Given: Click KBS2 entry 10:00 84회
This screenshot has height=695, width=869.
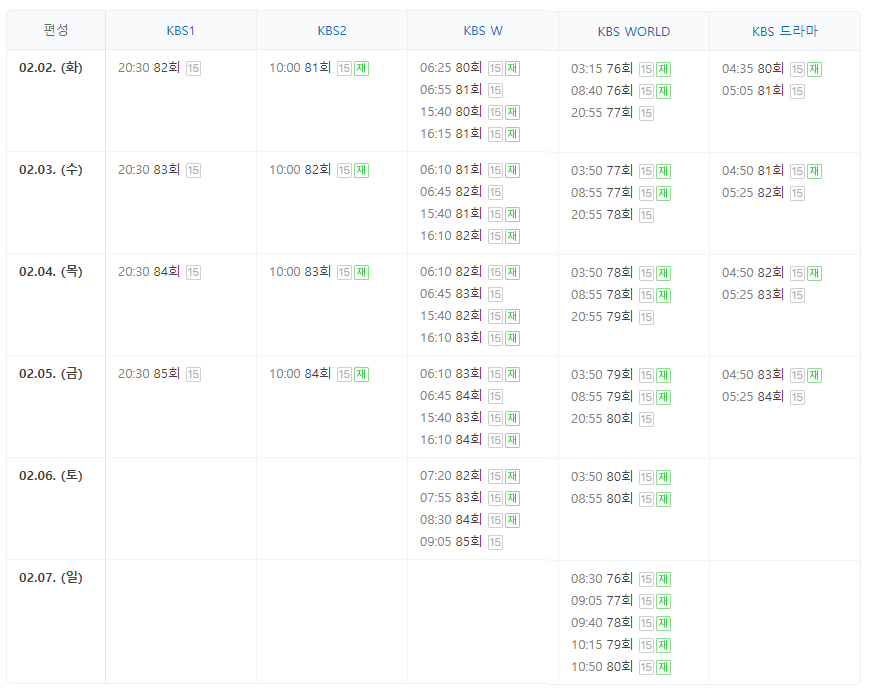Looking at the screenshot, I should (300, 374).
